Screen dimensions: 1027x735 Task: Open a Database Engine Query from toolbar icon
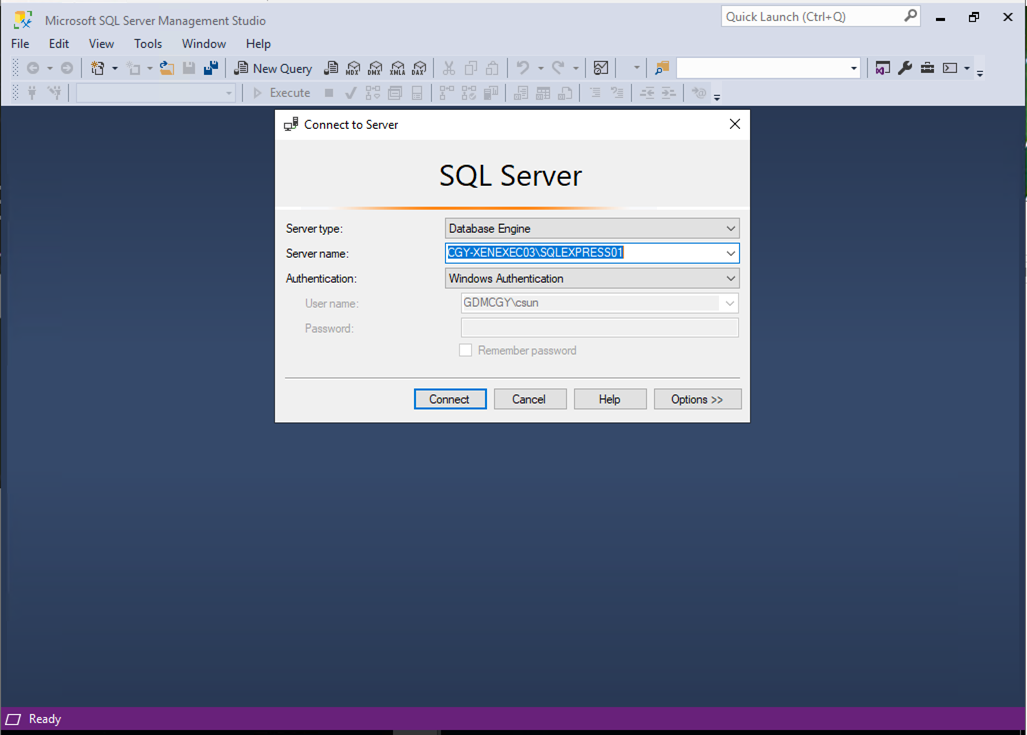click(331, 68)
